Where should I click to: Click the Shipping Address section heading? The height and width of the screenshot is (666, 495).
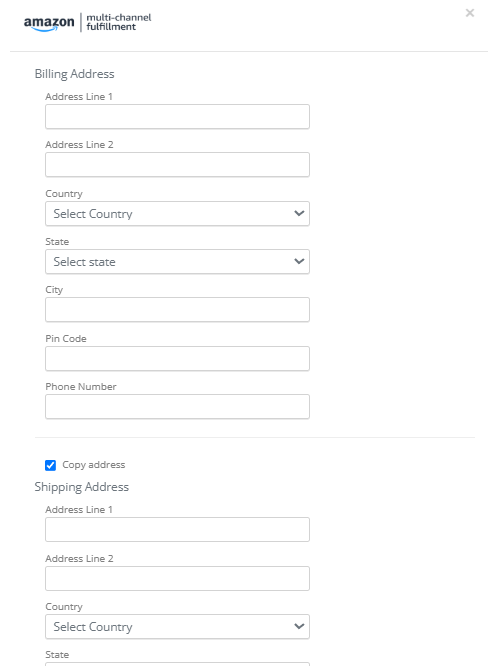coord(82,487)
